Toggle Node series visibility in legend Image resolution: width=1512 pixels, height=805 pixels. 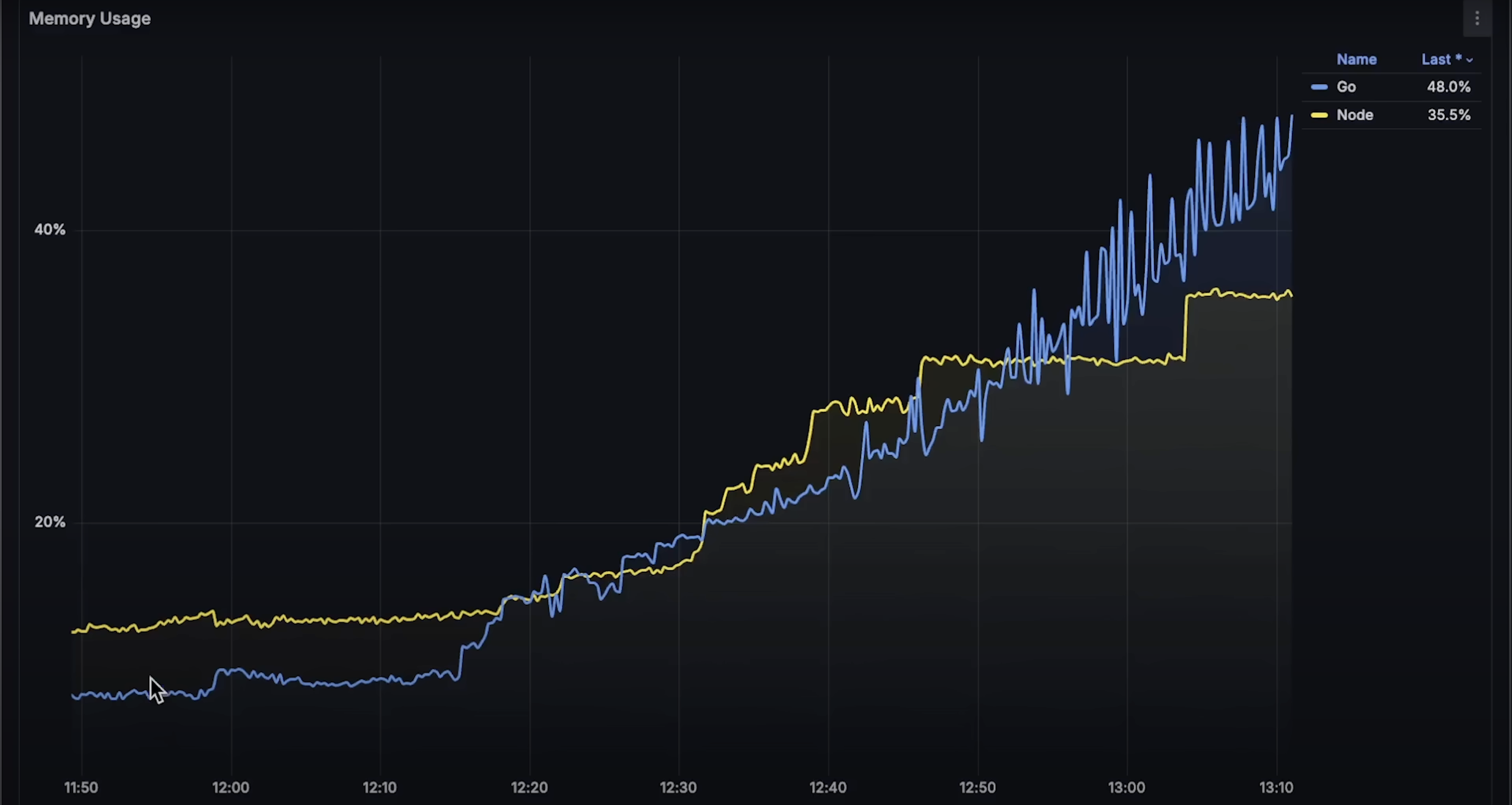[x=1355, y=115]
